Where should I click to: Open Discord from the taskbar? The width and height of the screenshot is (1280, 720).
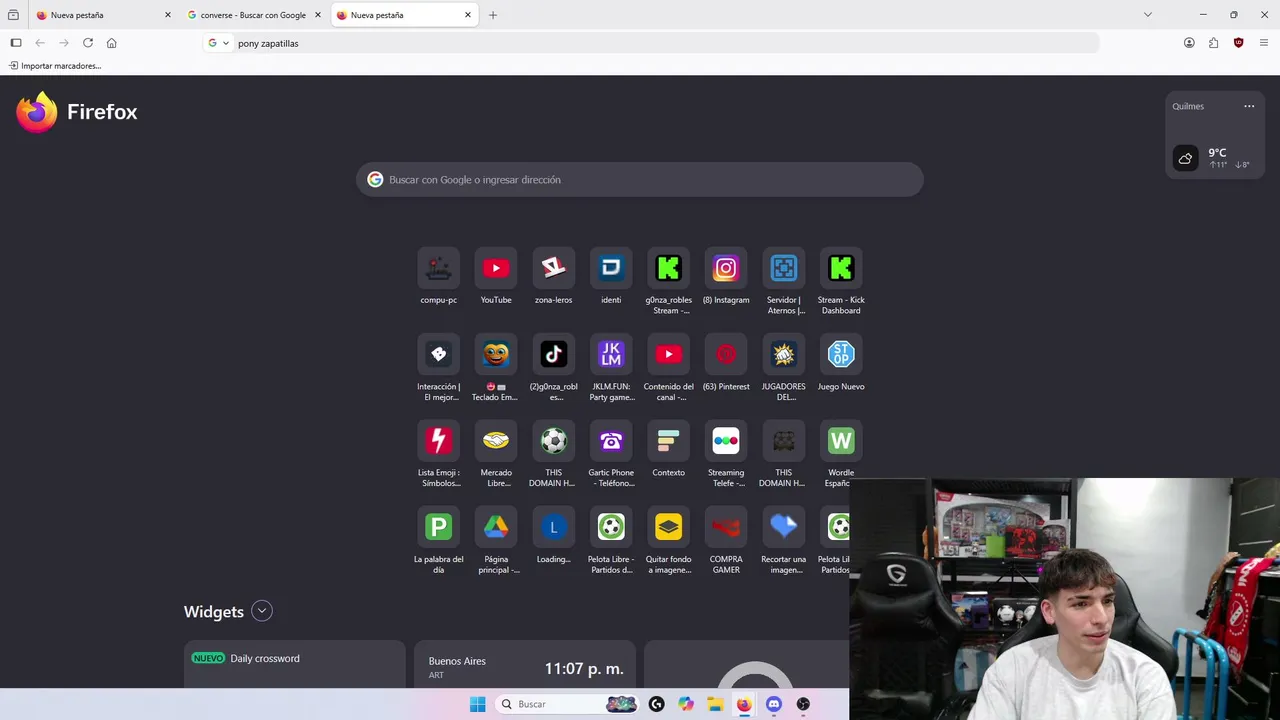coord(773,704)
